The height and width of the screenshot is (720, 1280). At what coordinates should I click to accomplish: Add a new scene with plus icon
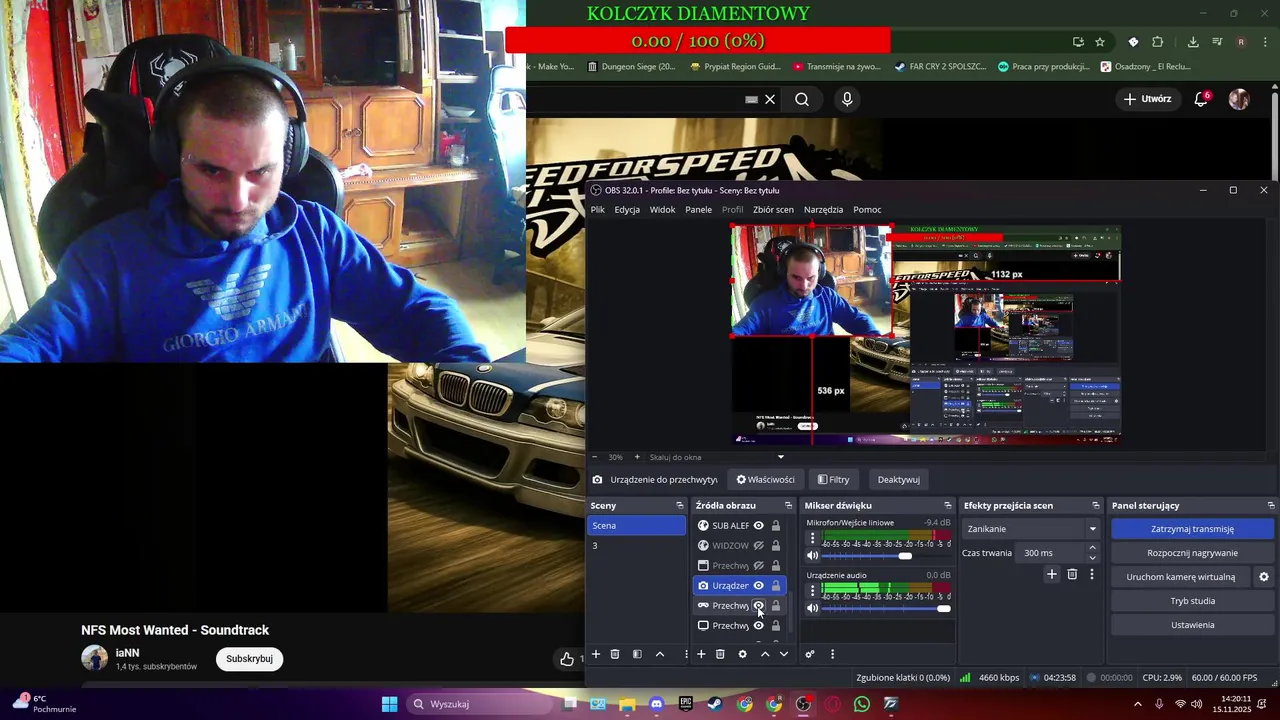596,654
